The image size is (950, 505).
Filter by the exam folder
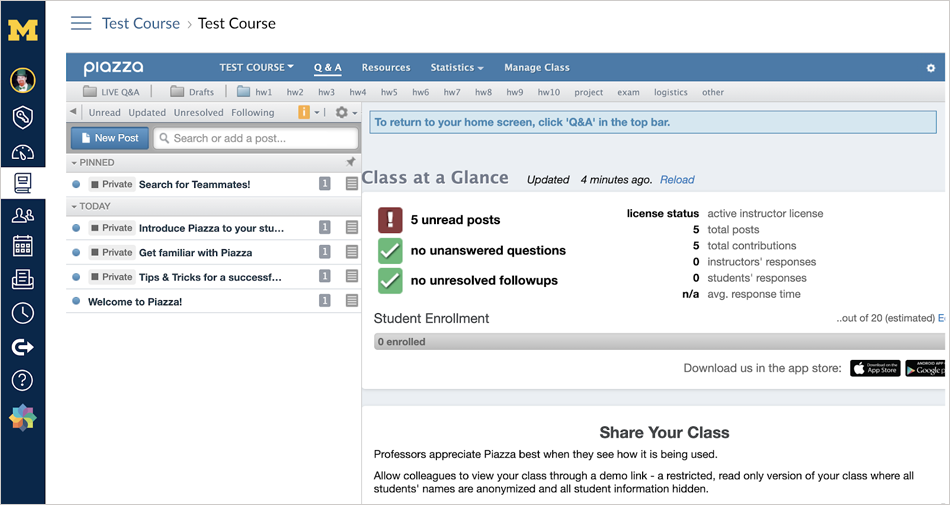tap(628, 92)
